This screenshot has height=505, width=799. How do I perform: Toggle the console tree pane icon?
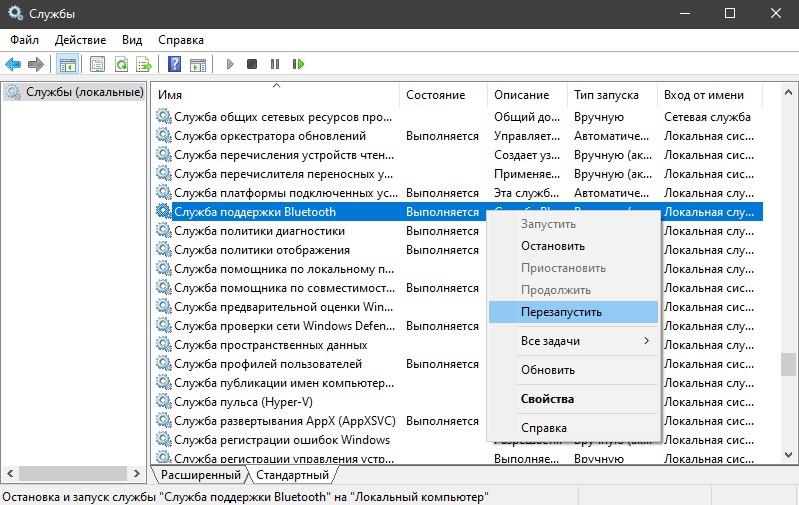click(67, 64)
